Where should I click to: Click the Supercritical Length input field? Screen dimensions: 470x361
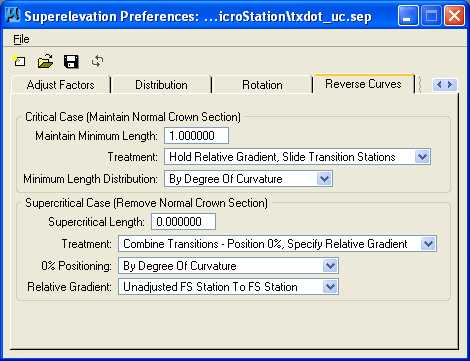coord(184,222)
